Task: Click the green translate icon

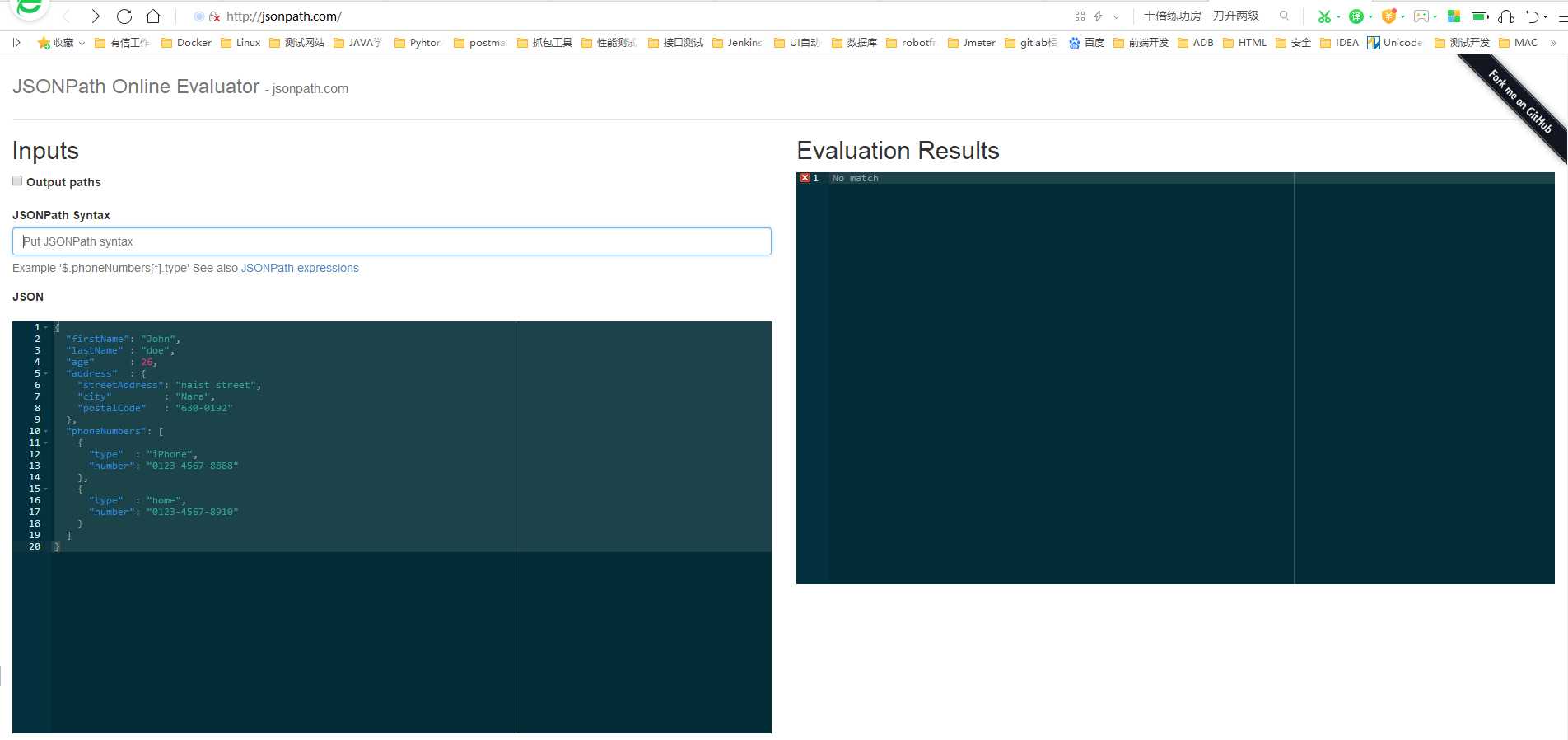Action: 1356,16
